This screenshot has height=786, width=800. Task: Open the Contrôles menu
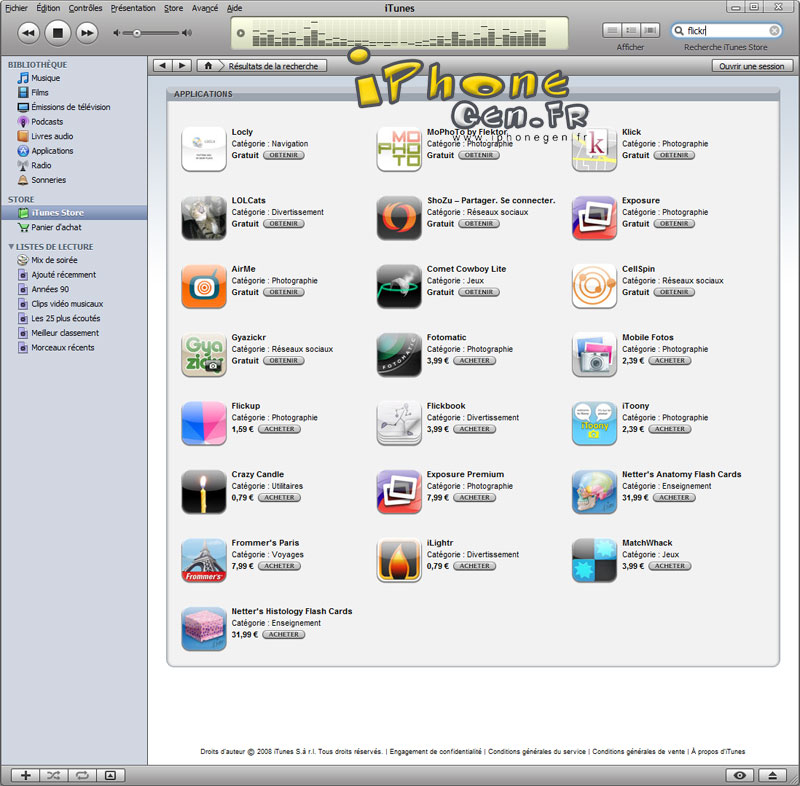pos(85,8)
